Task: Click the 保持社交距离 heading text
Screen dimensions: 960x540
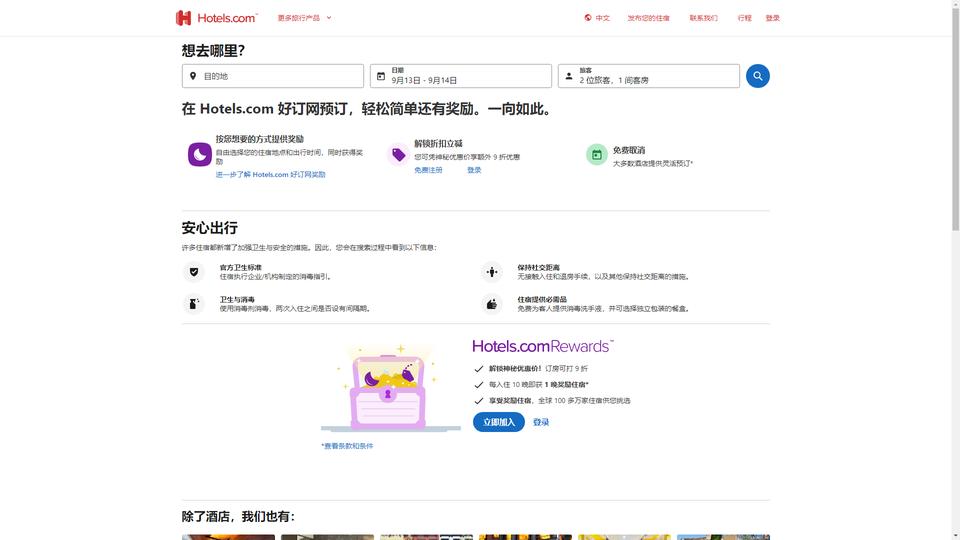Action: (538, 268)
